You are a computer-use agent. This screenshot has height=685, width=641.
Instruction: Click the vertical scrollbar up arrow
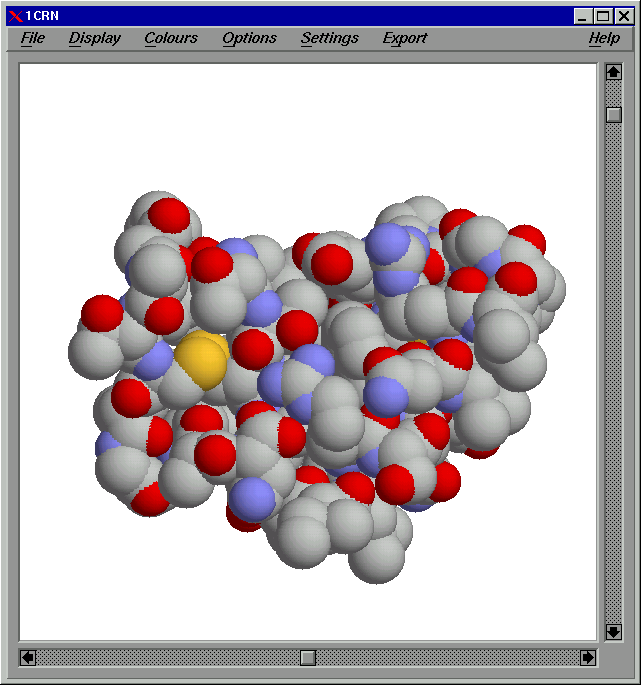[613, 72]
